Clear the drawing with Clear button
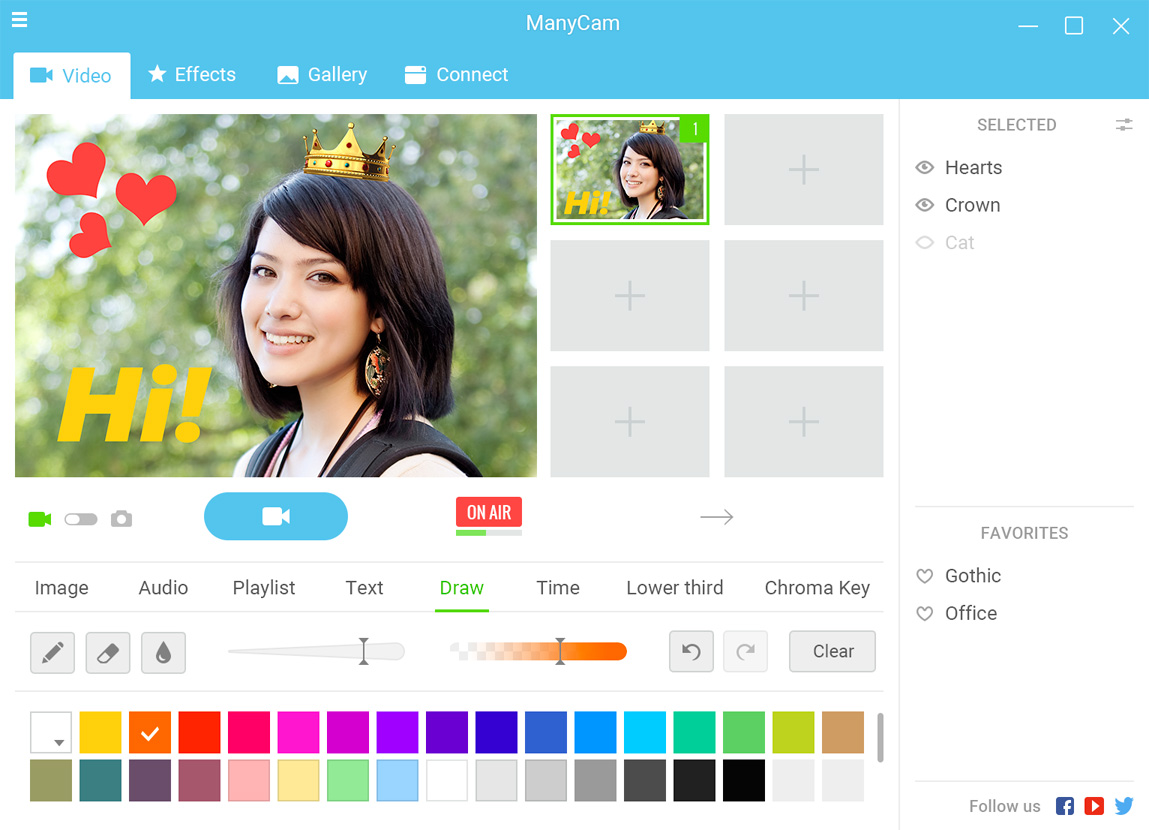 [x=832, y=651]
